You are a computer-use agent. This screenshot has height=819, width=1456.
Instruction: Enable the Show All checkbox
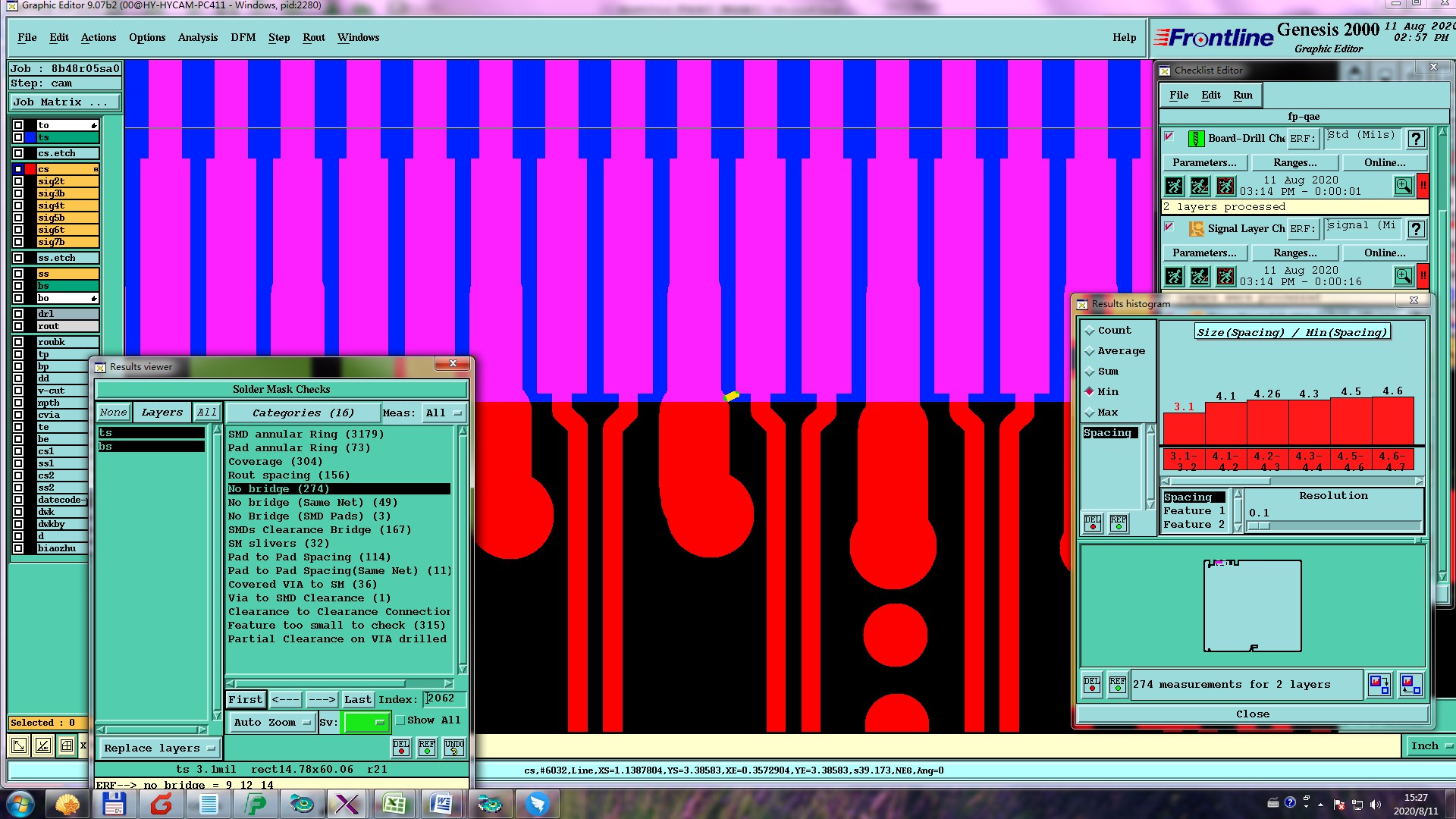[x=400, y=720]
